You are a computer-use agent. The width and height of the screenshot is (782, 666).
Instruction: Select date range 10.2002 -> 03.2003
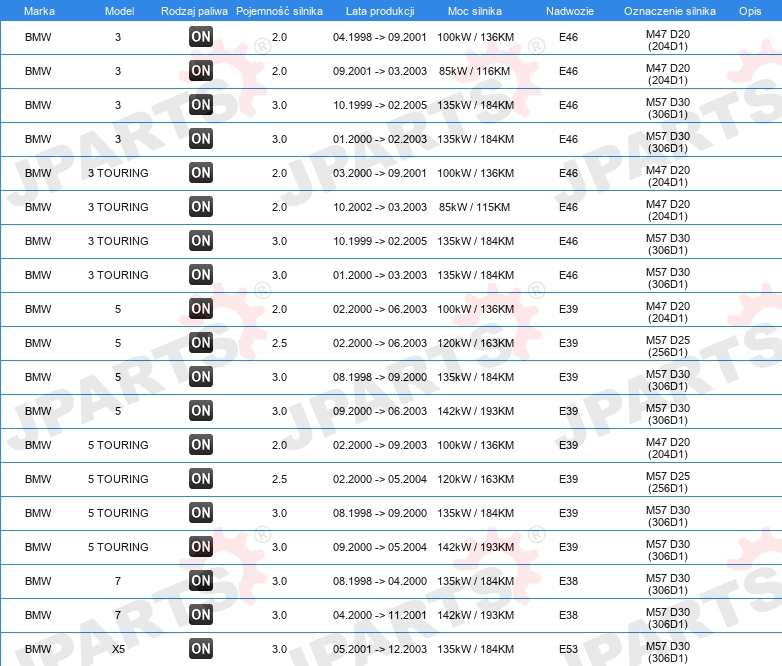click(380, 207)
